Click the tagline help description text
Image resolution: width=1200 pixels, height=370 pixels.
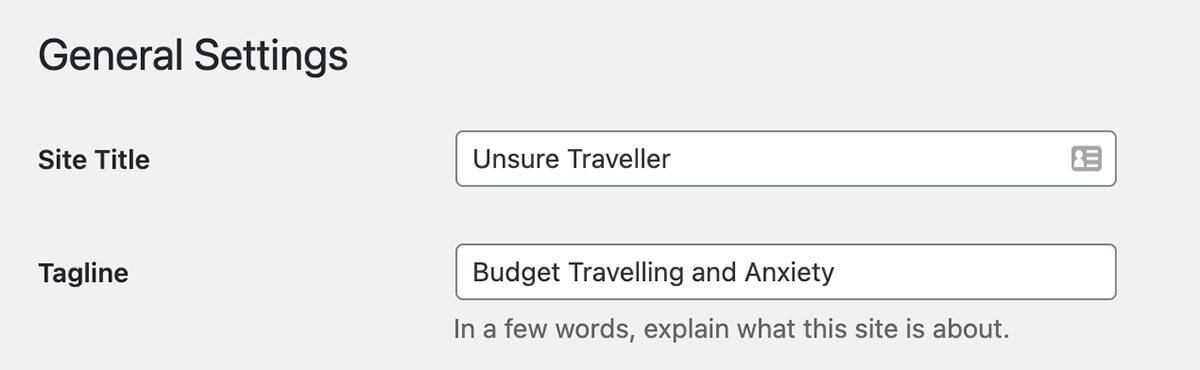pos(731,328)
